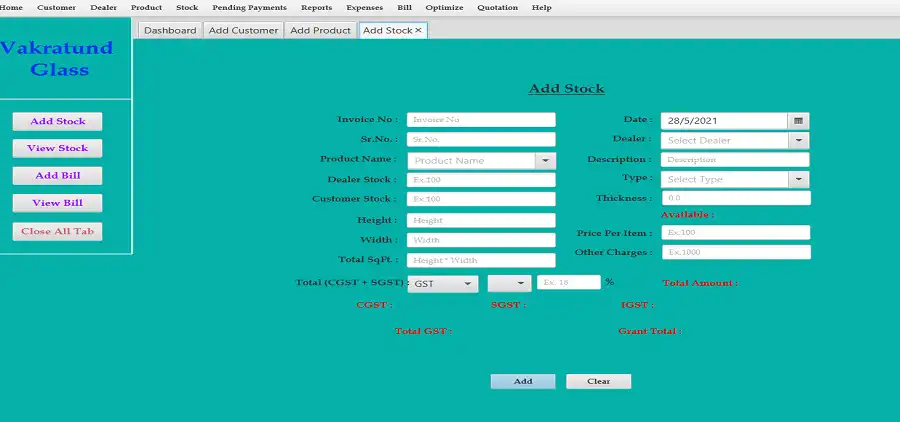Switch to the Add Customer tab

(243, 30)
